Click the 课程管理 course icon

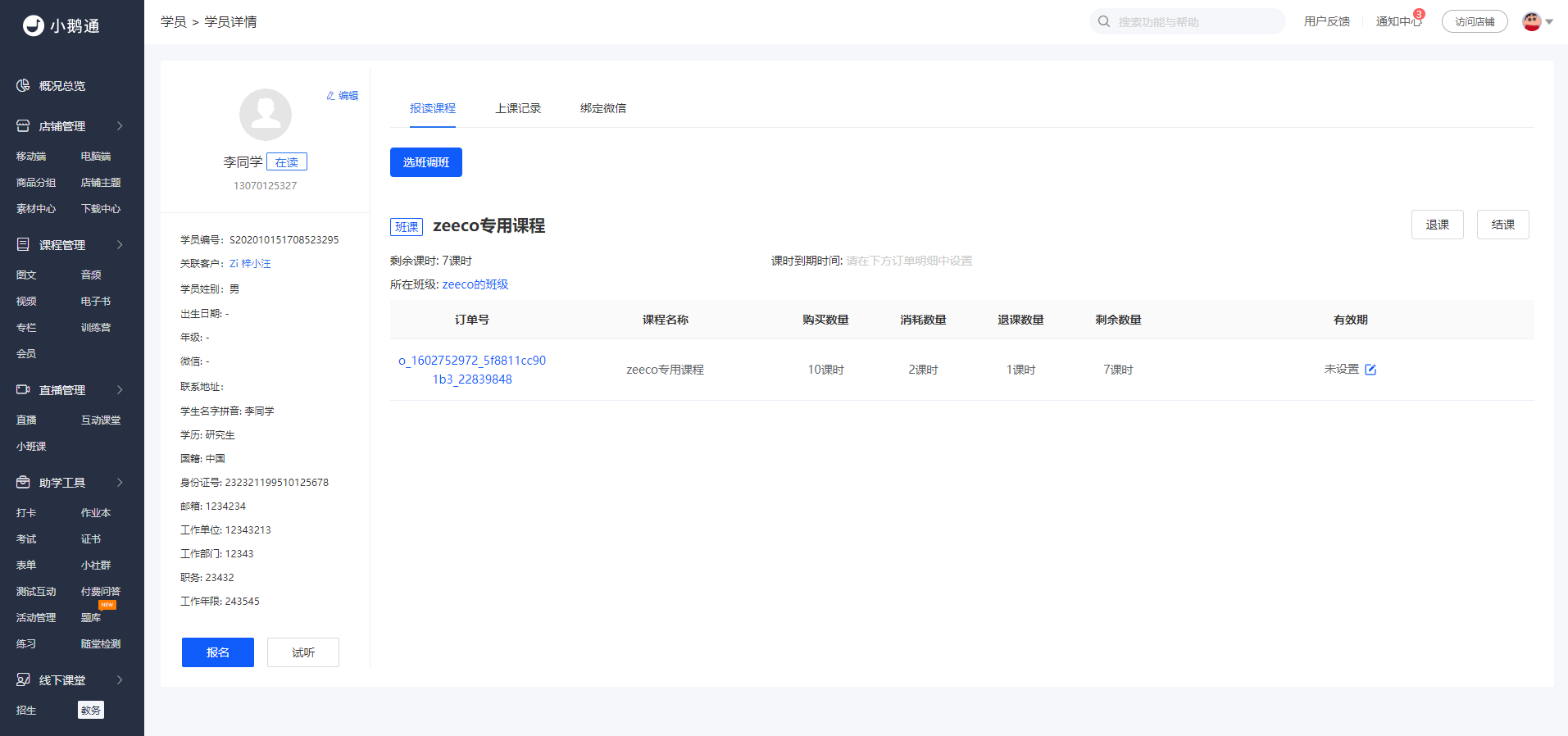[x=23, y=244]
